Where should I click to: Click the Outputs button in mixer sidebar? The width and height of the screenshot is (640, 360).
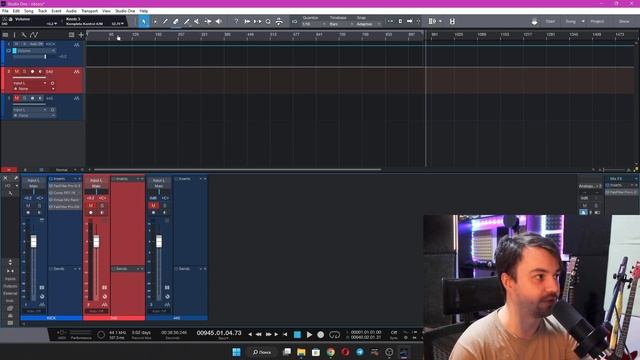10,286
